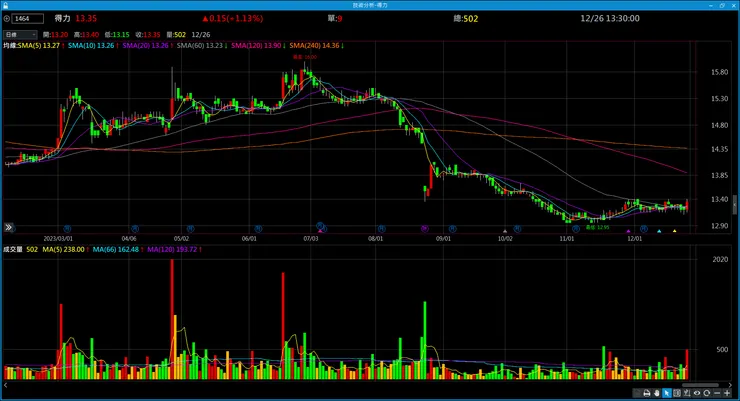This screenshot has width=740, height=401.
Task: Click the circled event marker near 08/01
Action: pos(381,229)
